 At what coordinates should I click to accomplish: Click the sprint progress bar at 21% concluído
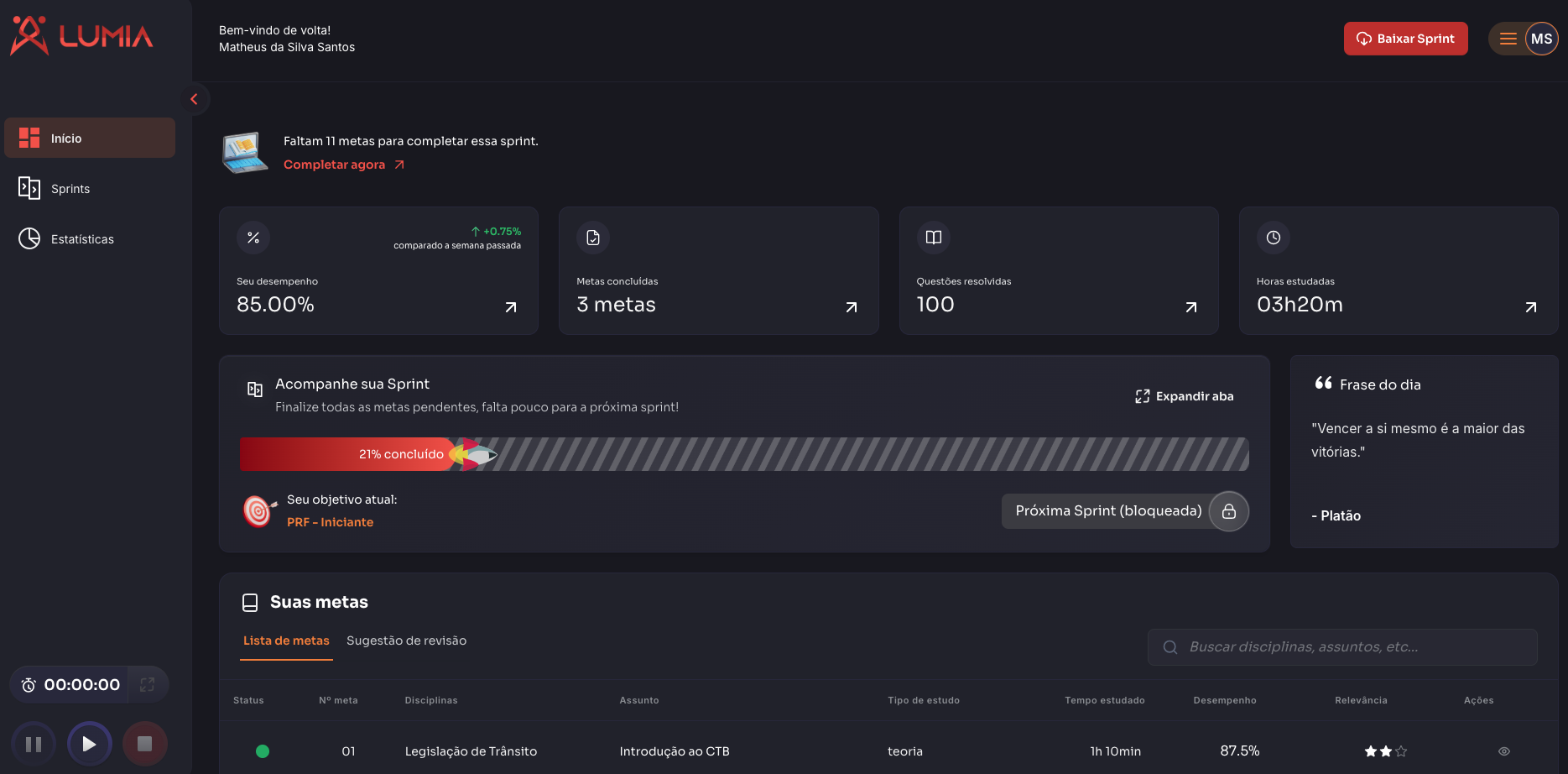(743, 454)
